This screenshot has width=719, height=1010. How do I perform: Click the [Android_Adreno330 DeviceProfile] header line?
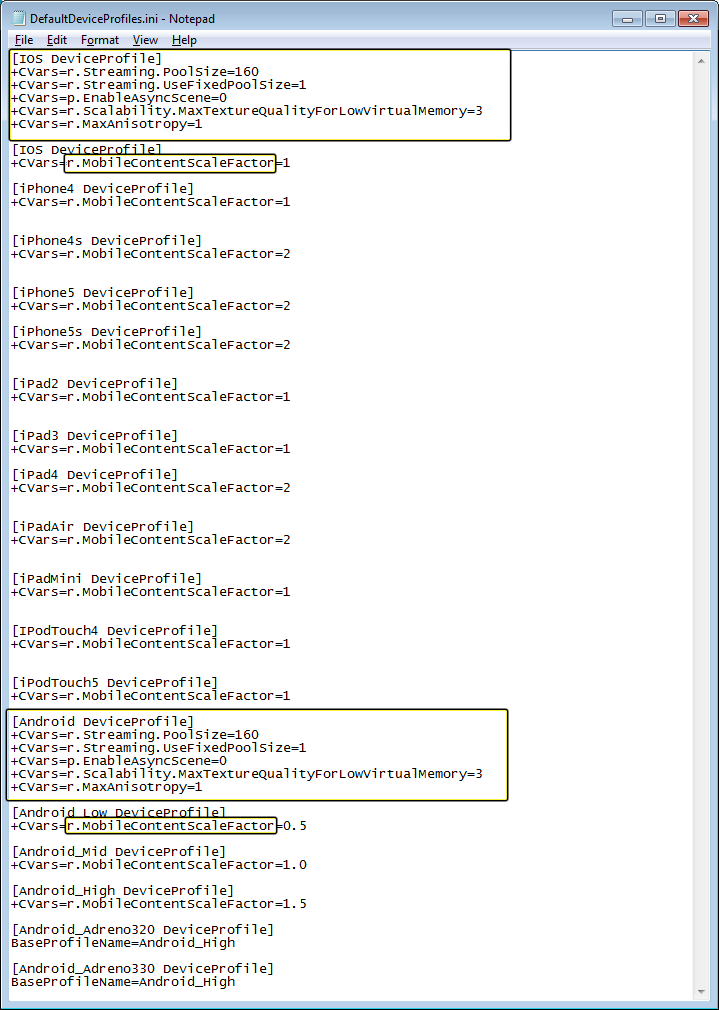point(142,968)
